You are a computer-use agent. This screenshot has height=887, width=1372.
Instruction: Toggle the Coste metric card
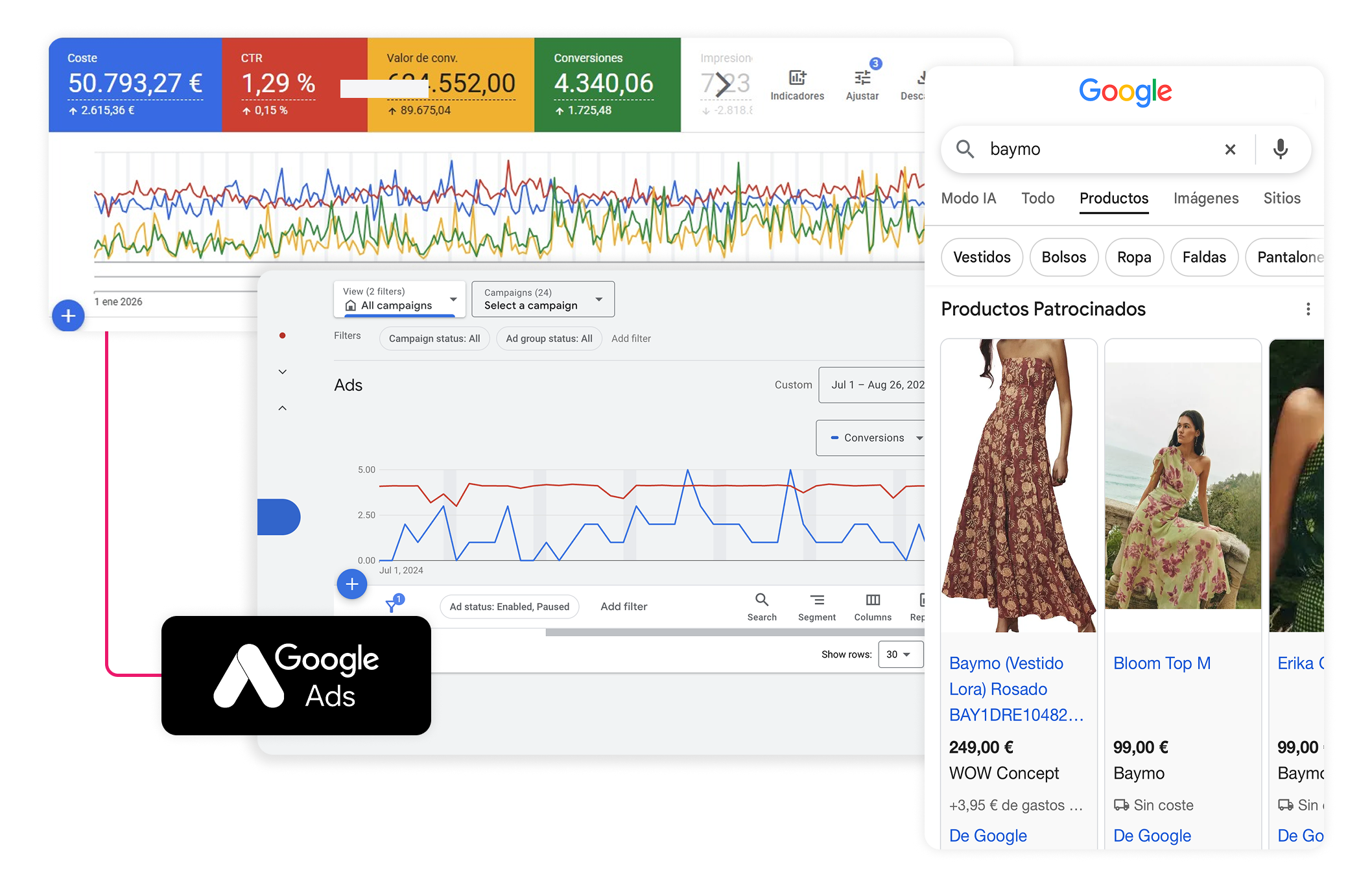pyautogui.click(x=136, y=85)
